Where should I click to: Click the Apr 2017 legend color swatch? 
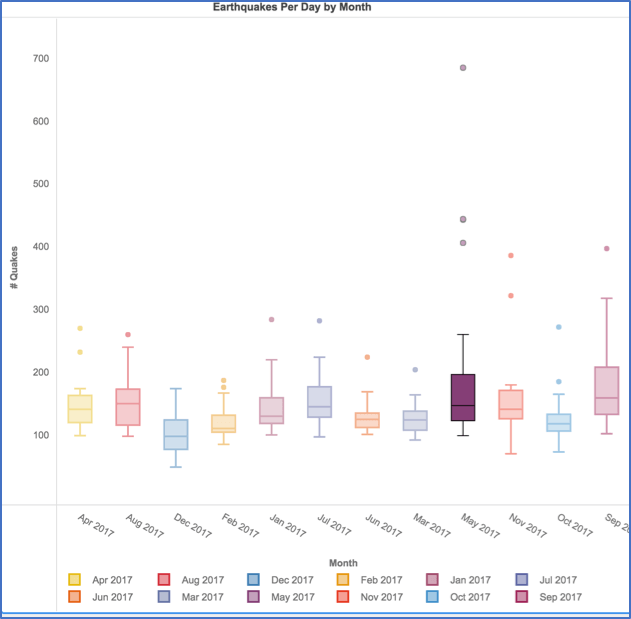tap(74, 580)
